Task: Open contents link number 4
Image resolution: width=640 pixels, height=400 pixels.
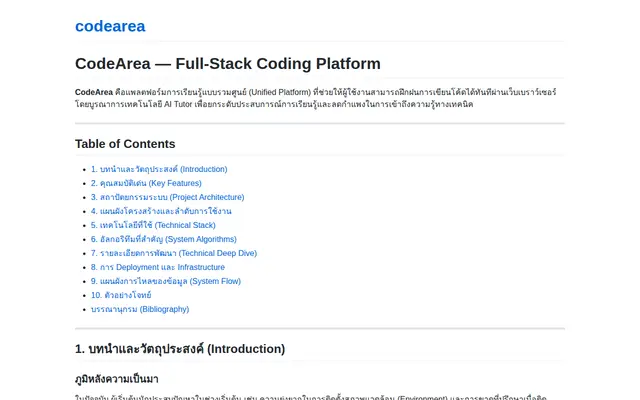Action: tap(161, 211)
